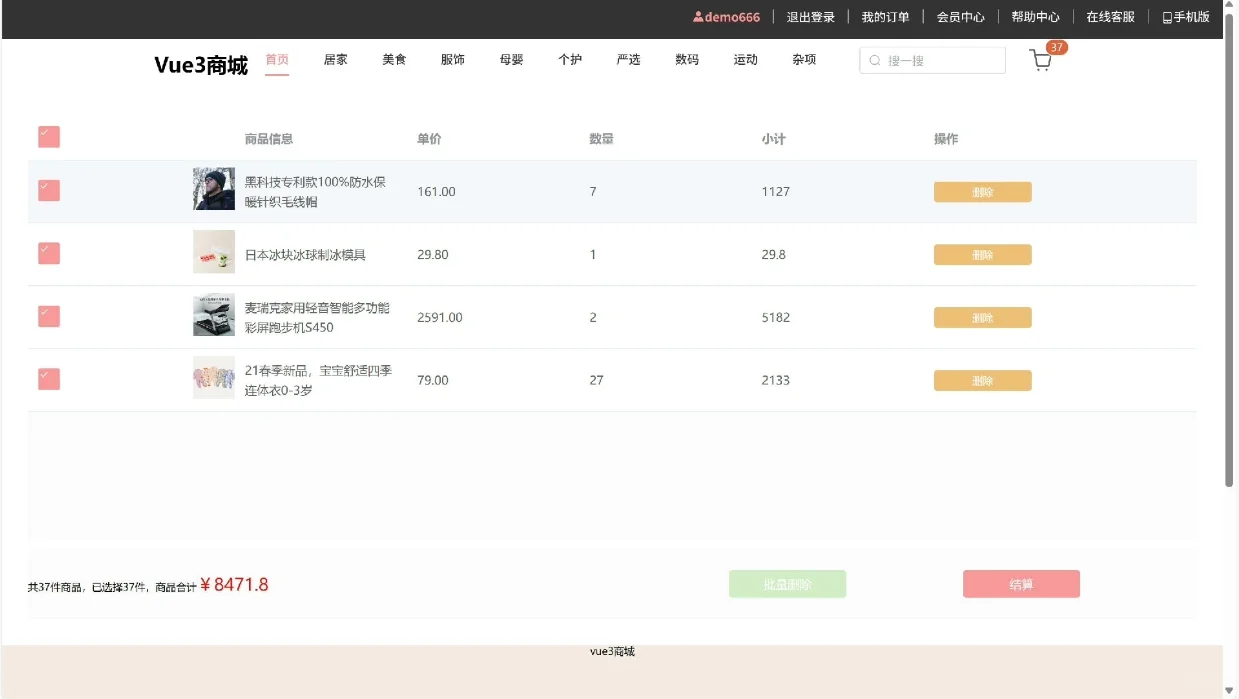
Task: Click the 批量删除 batch delete button
Action: (x=787, y=583)
